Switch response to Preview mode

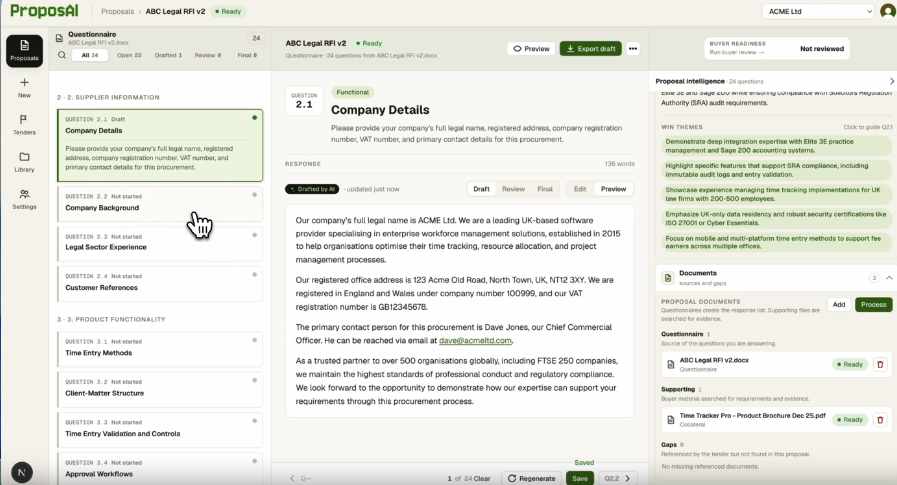(613, 189)
